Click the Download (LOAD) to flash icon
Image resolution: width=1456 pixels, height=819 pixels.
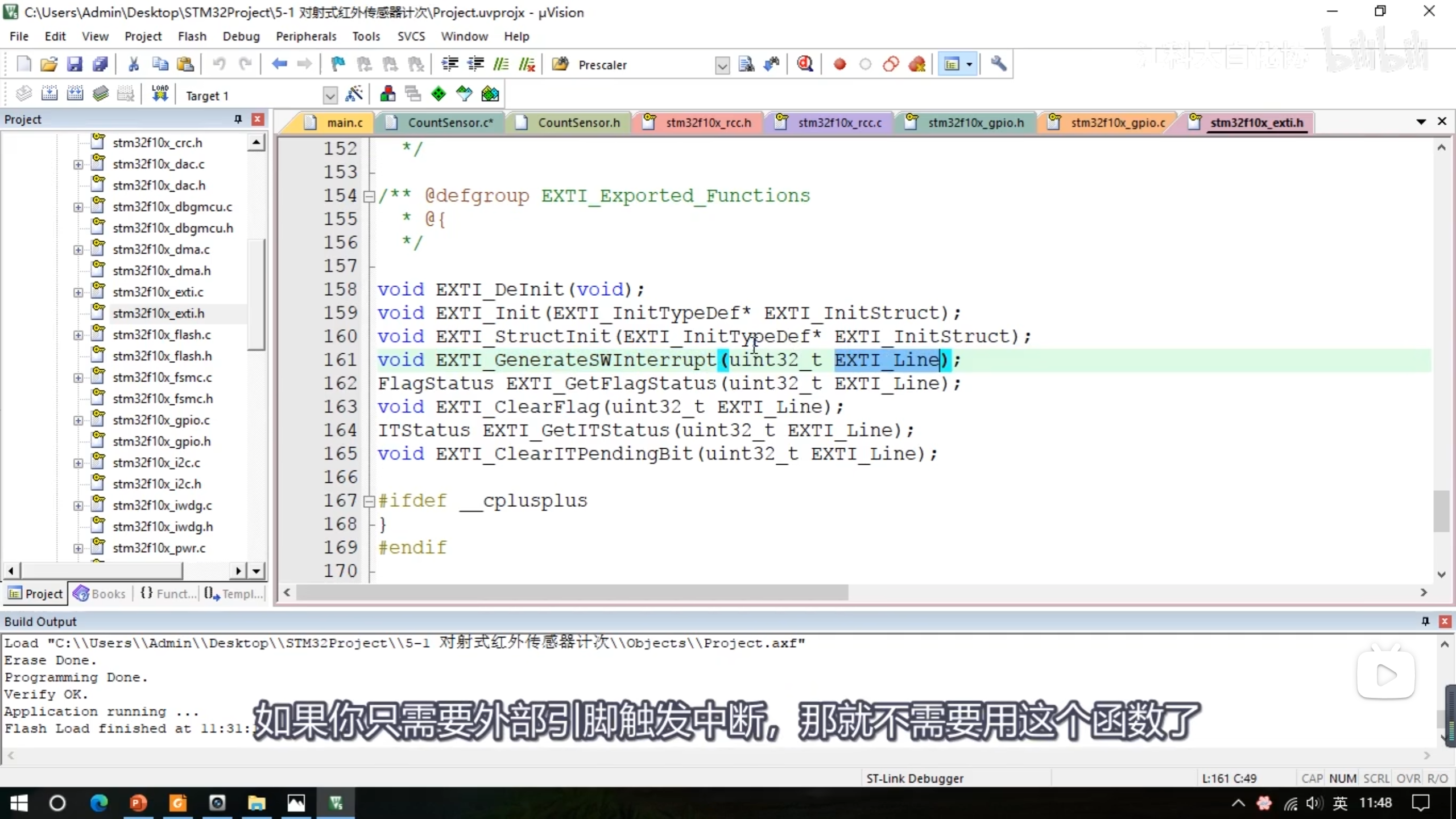pyautogui.click(x=160, y=94)
